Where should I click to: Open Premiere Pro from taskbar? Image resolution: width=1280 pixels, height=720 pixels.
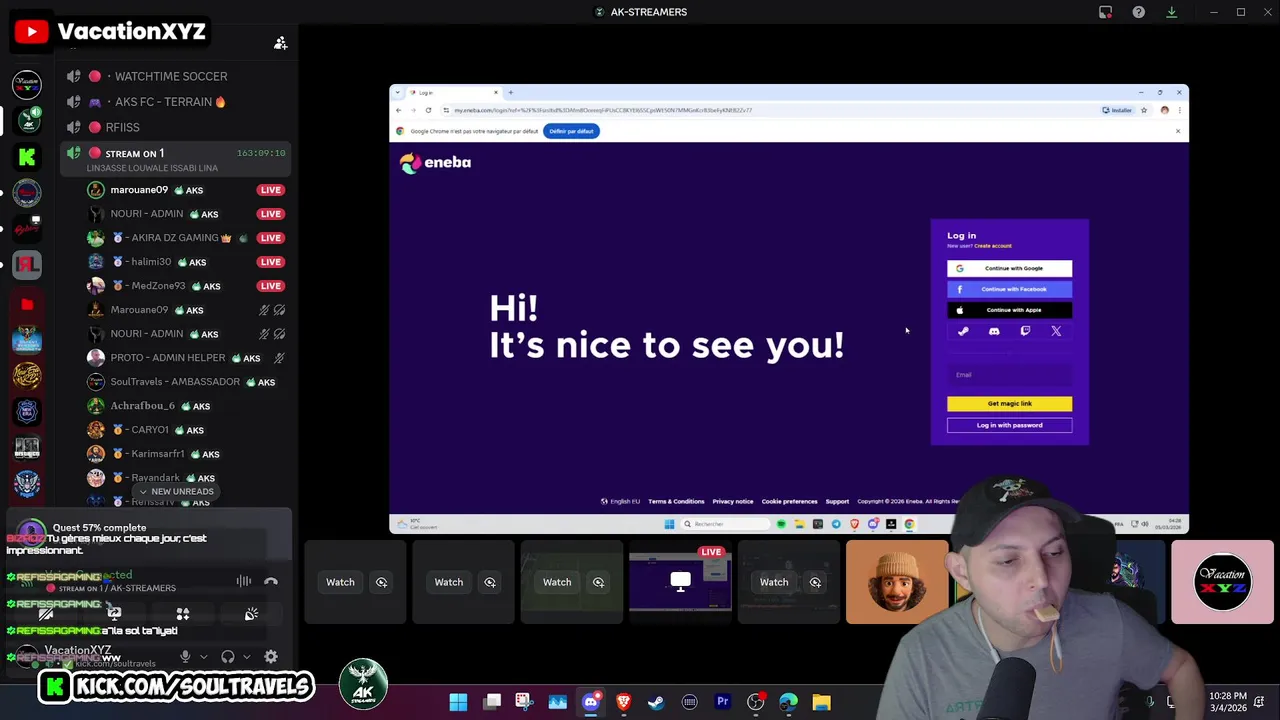coord(722,702)
